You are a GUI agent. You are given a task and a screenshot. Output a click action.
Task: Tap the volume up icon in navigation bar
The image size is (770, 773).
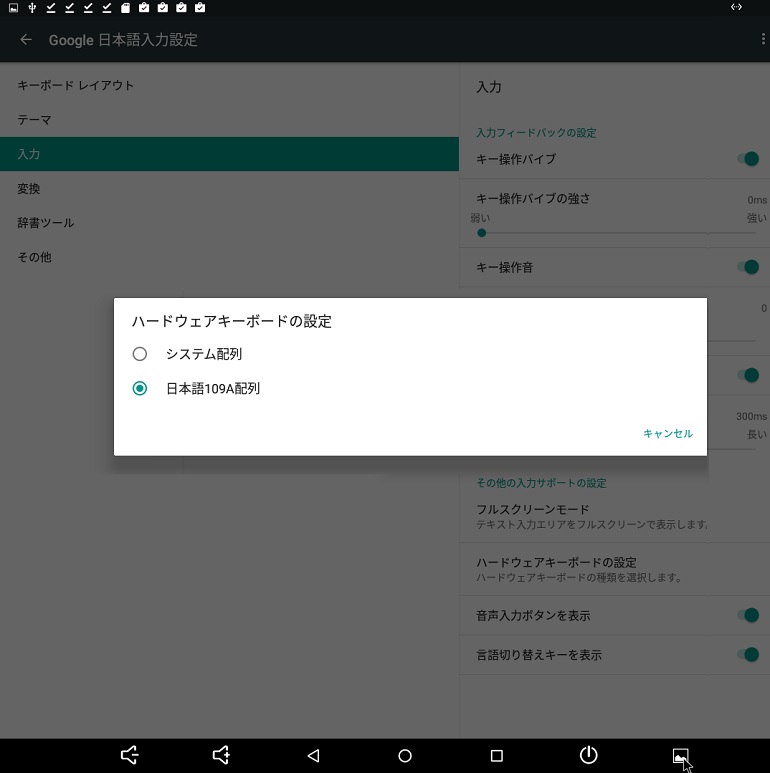click(x=221, y=755)
